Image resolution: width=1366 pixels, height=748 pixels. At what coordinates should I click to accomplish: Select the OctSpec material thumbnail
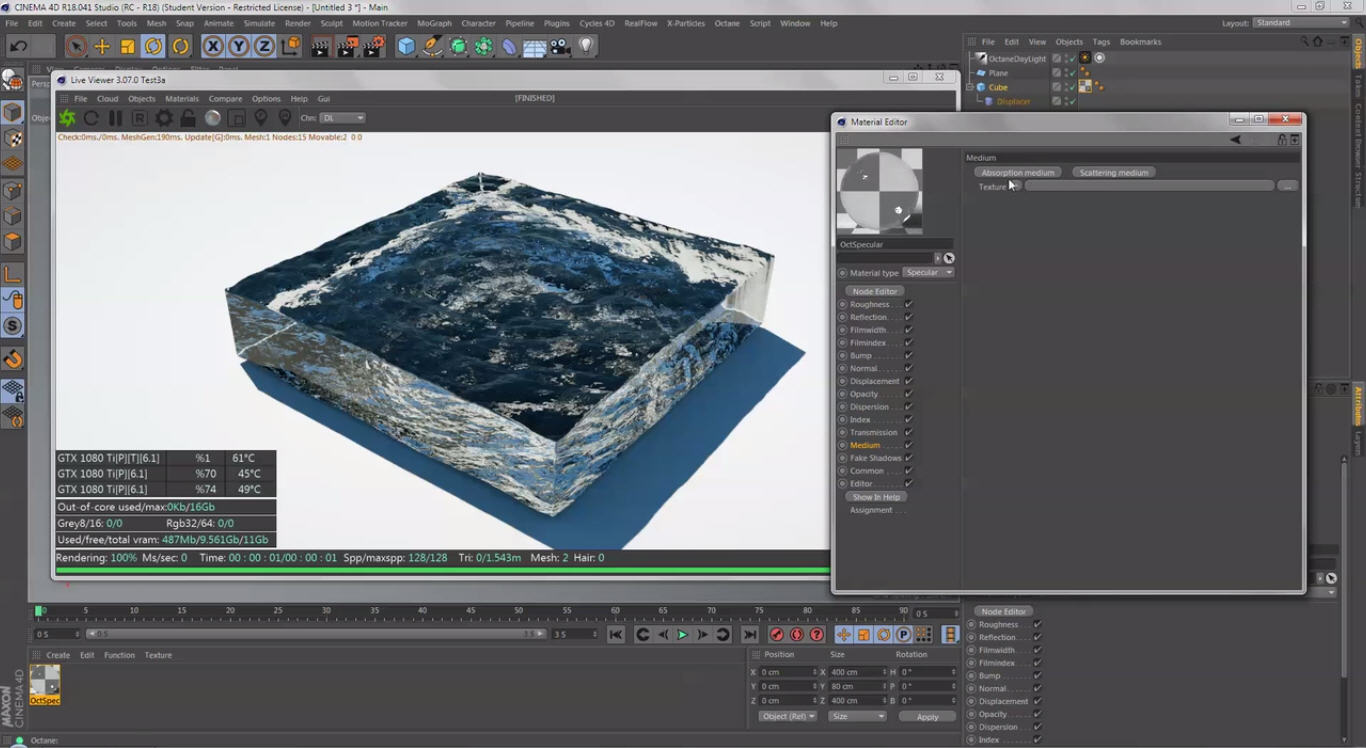coord(44,681)
